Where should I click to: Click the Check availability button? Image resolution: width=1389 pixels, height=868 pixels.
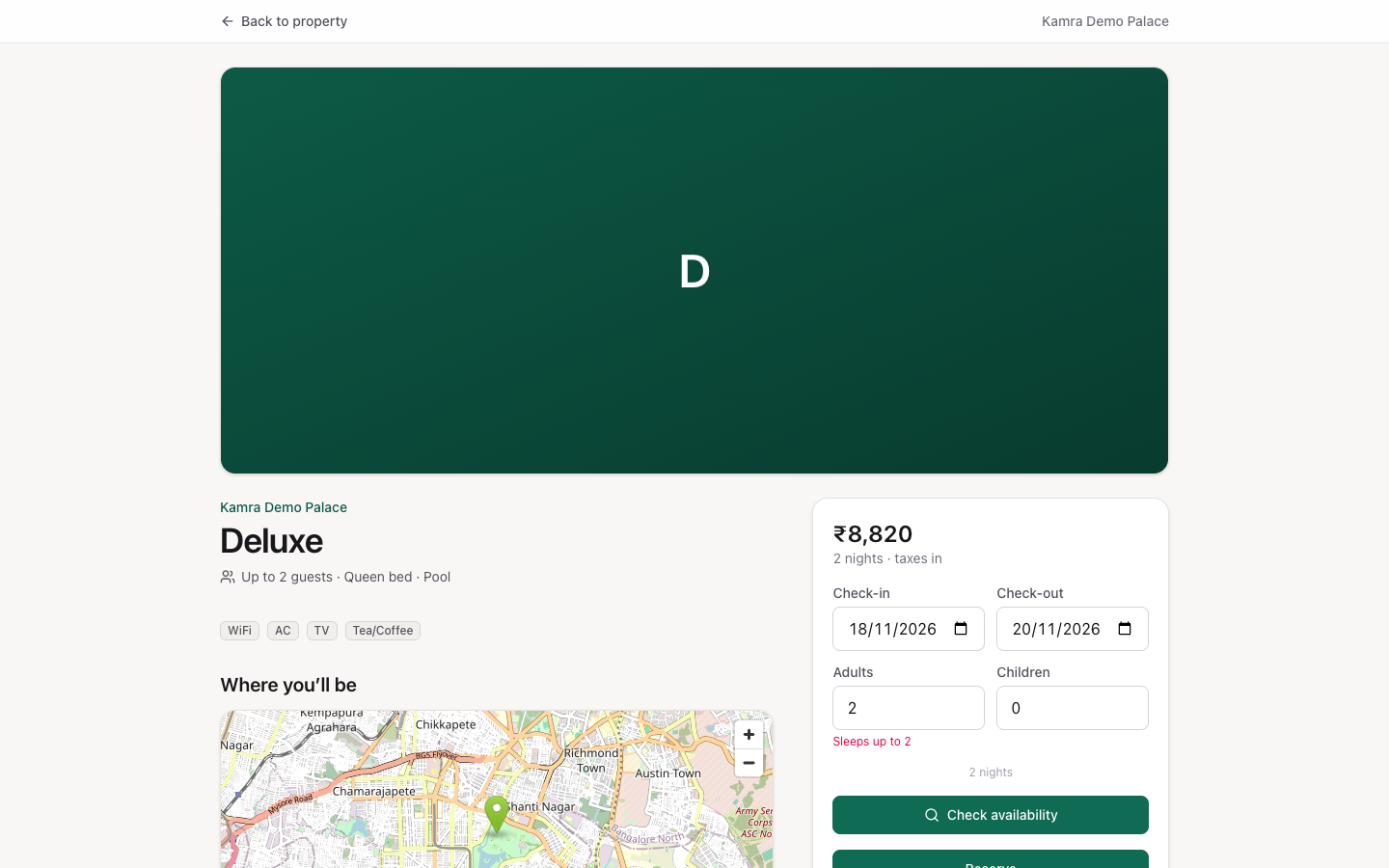(x=991, y=815)
